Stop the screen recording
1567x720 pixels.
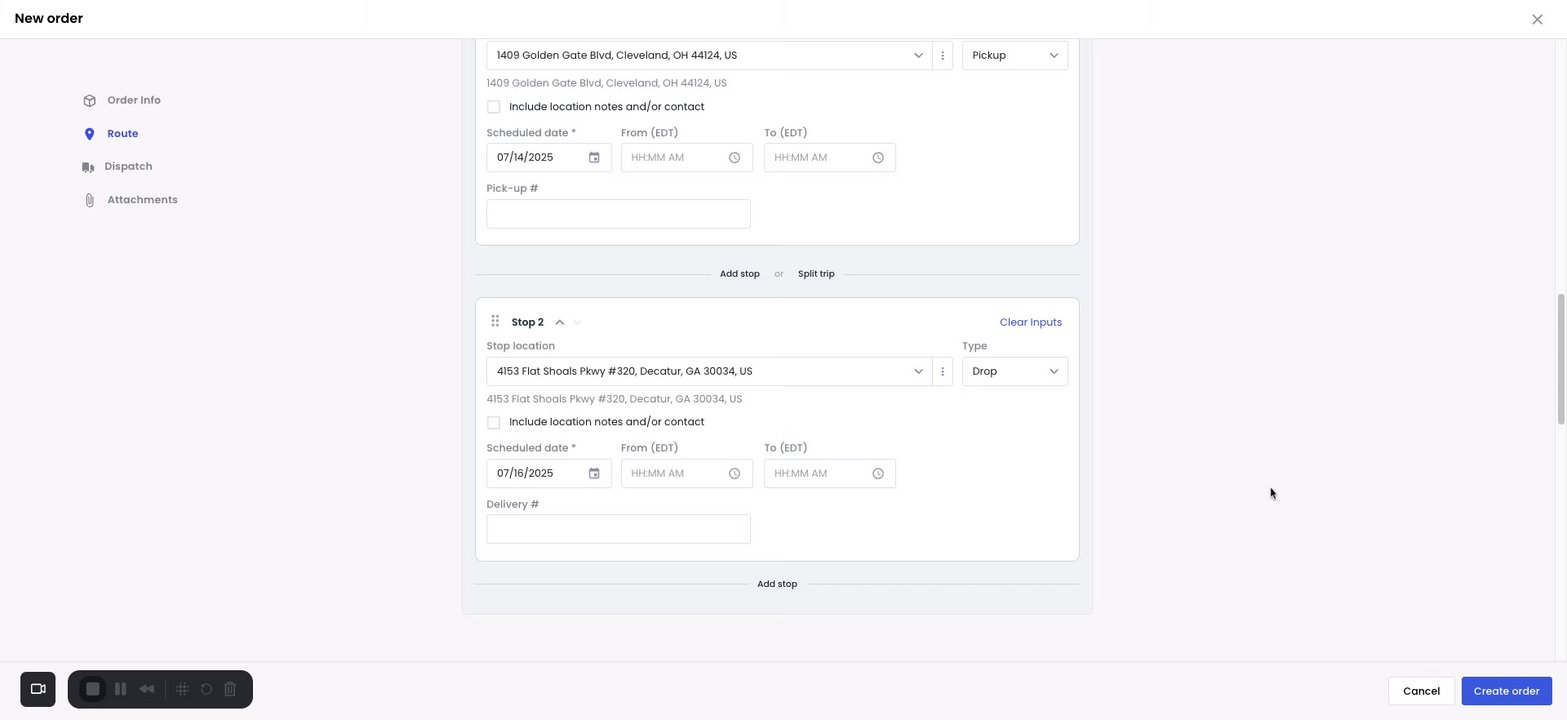click(x=93, y=689)
